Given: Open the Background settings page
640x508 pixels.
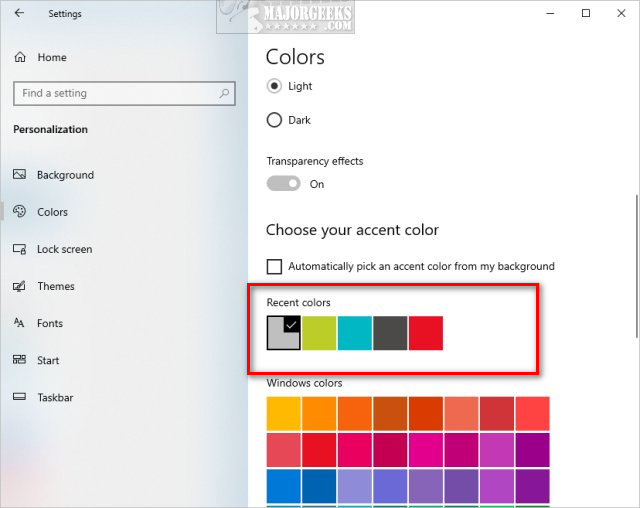Looking at the screenshot, I should 65,175.
